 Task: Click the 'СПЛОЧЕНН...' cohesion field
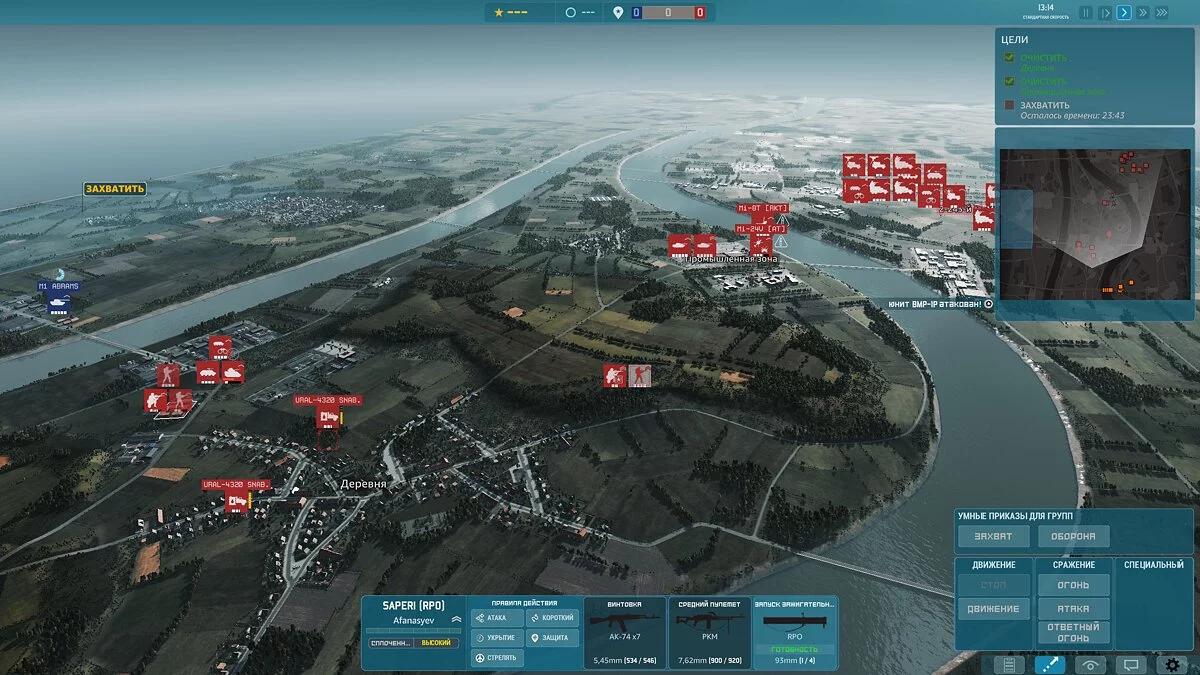coord(391,643)
